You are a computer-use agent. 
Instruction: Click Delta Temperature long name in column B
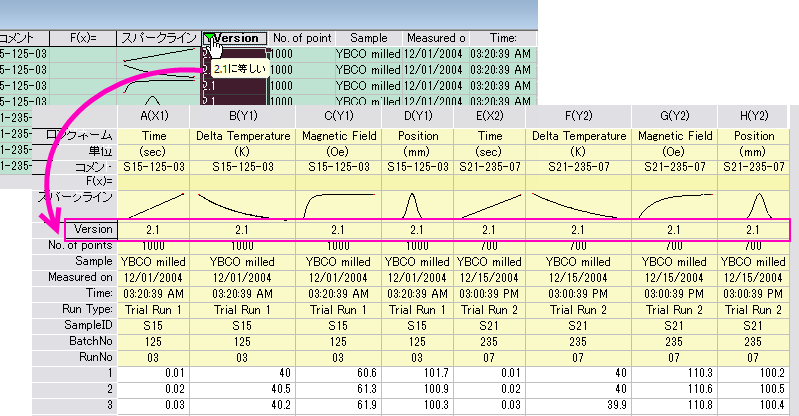pos(243,136)
